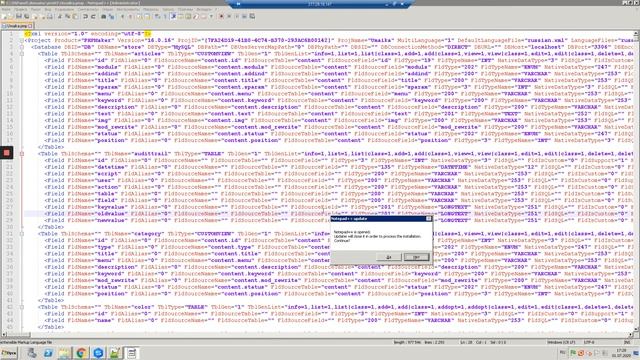The width and height of the screenshot is (640, 360).
Task: Open the Макросы menu
Action: point(151,9)
